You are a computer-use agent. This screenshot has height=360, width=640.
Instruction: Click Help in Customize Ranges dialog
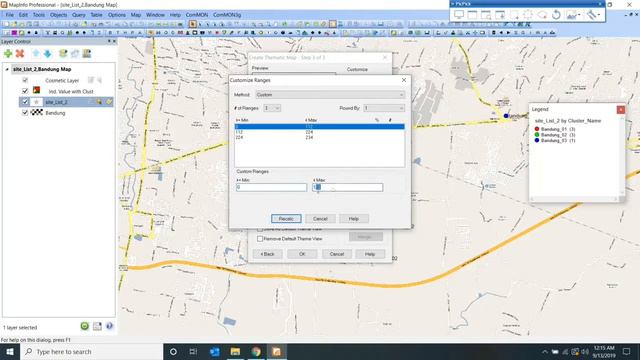353,219
